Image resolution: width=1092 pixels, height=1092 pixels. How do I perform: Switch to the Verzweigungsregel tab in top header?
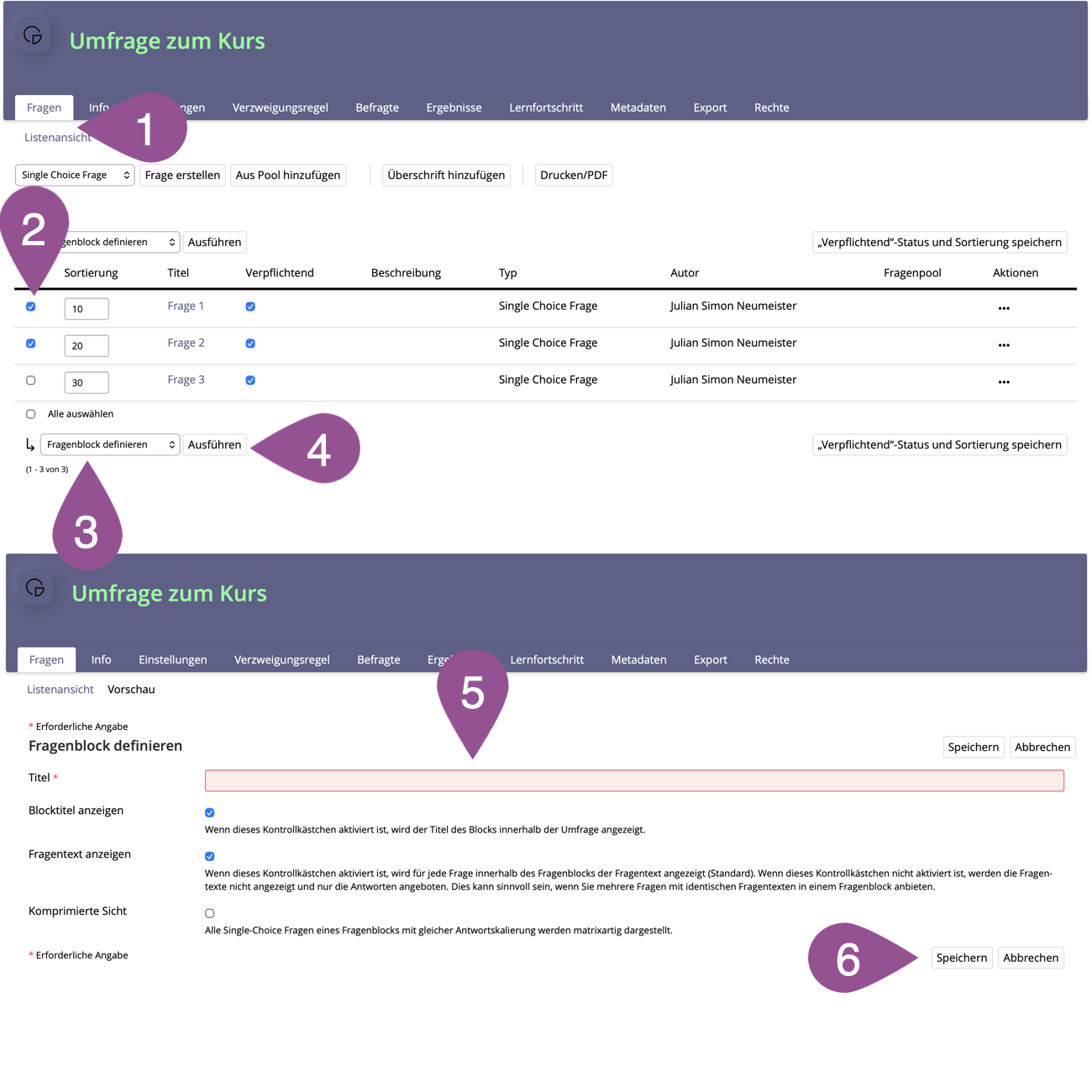click(x=280, y=108)
